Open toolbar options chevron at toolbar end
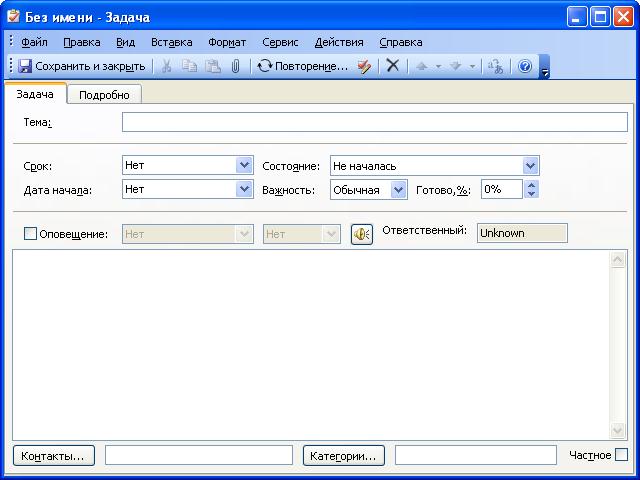Image resolution: width=640 pixels, height=480 pixels. click(544, 67)
